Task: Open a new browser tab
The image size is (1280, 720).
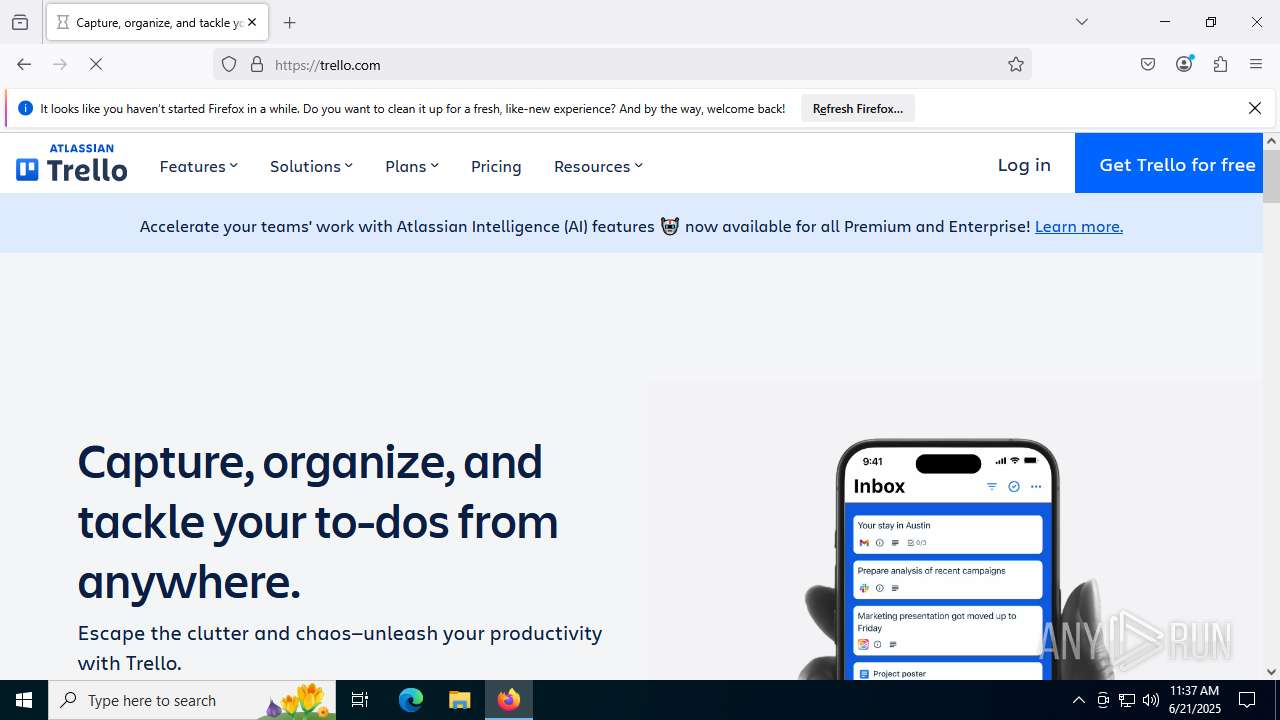Action: point(290,22)
